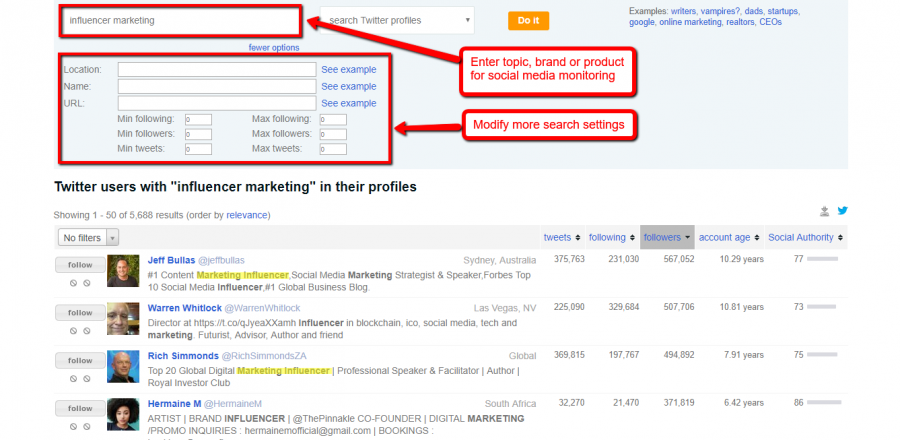Screen dimensions: 900x440
Task: Sort results by Social Authority header
Action: tap(801, 237)
